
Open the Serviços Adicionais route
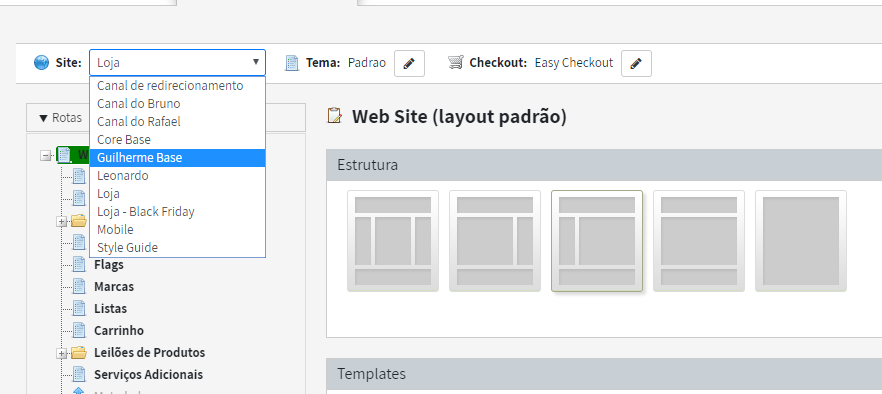148,374
